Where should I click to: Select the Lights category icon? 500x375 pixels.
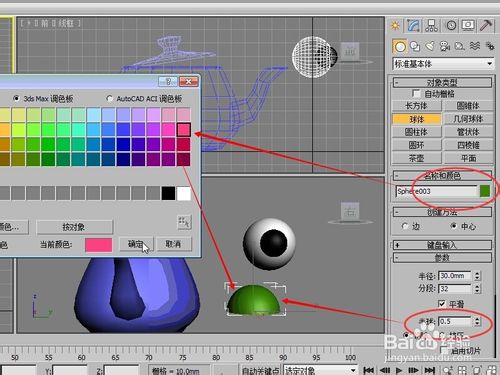pos(430,46)
